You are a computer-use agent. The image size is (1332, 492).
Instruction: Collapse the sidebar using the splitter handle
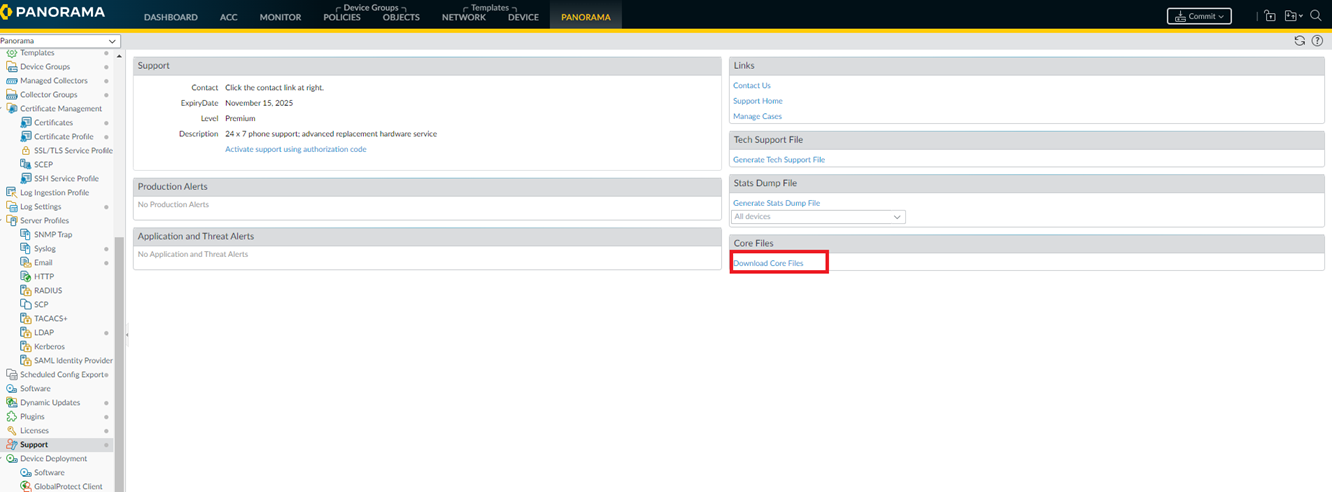pyautogui.click(x=126, y=333)
